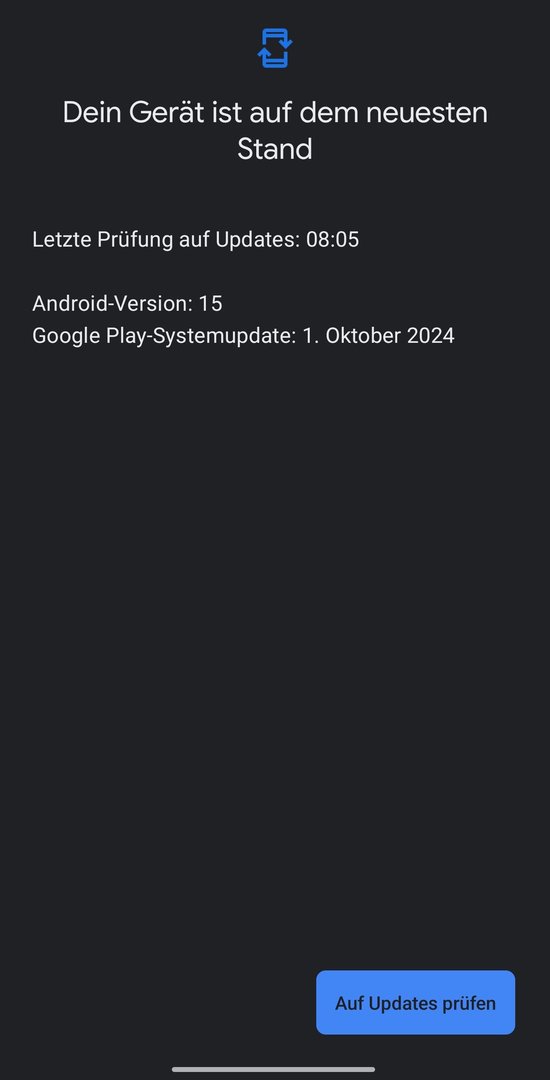Click the last check time 08:05
The height and width of the screenshot is (1080, 550).
click(332, 240)
